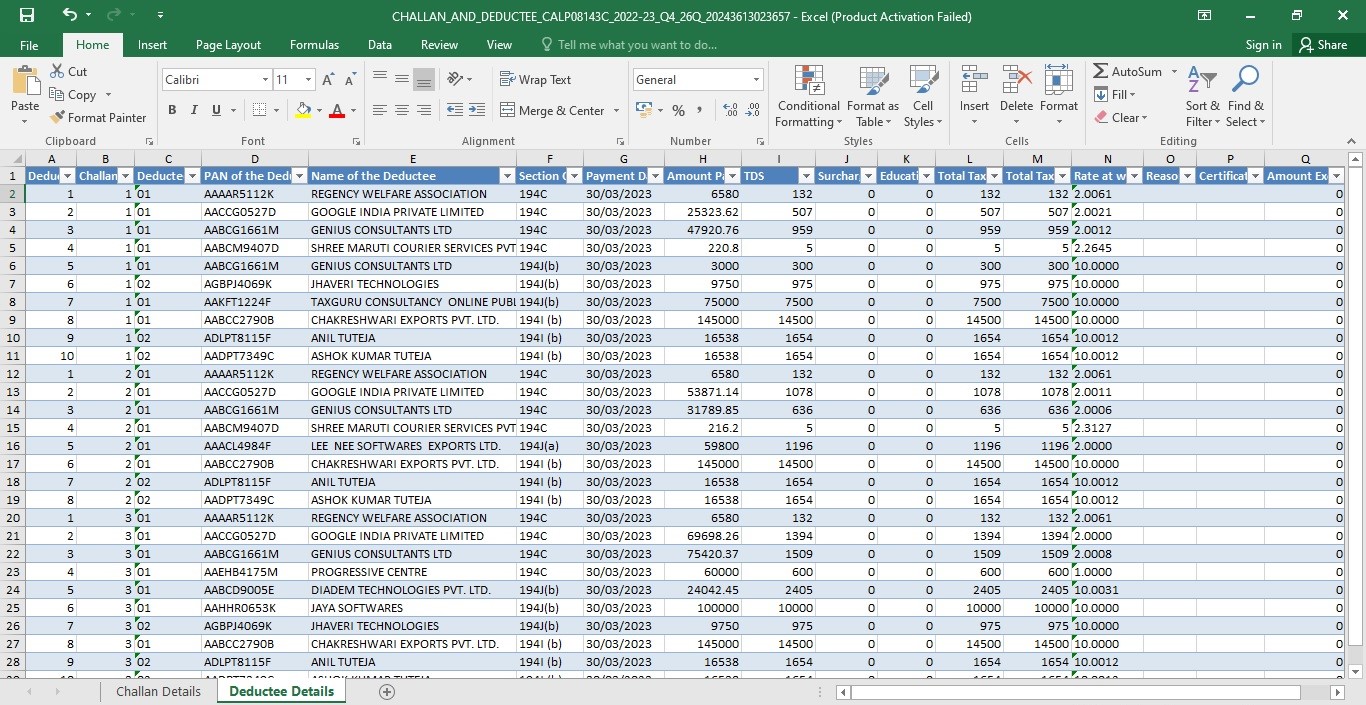
Task: Expand the General number format dropdown
Action: point(756,80)
